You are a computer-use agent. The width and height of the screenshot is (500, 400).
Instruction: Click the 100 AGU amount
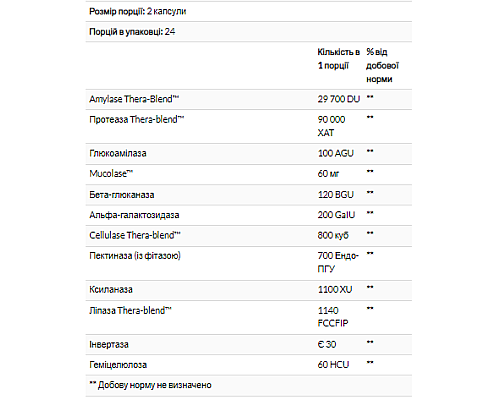coord(336,153)
